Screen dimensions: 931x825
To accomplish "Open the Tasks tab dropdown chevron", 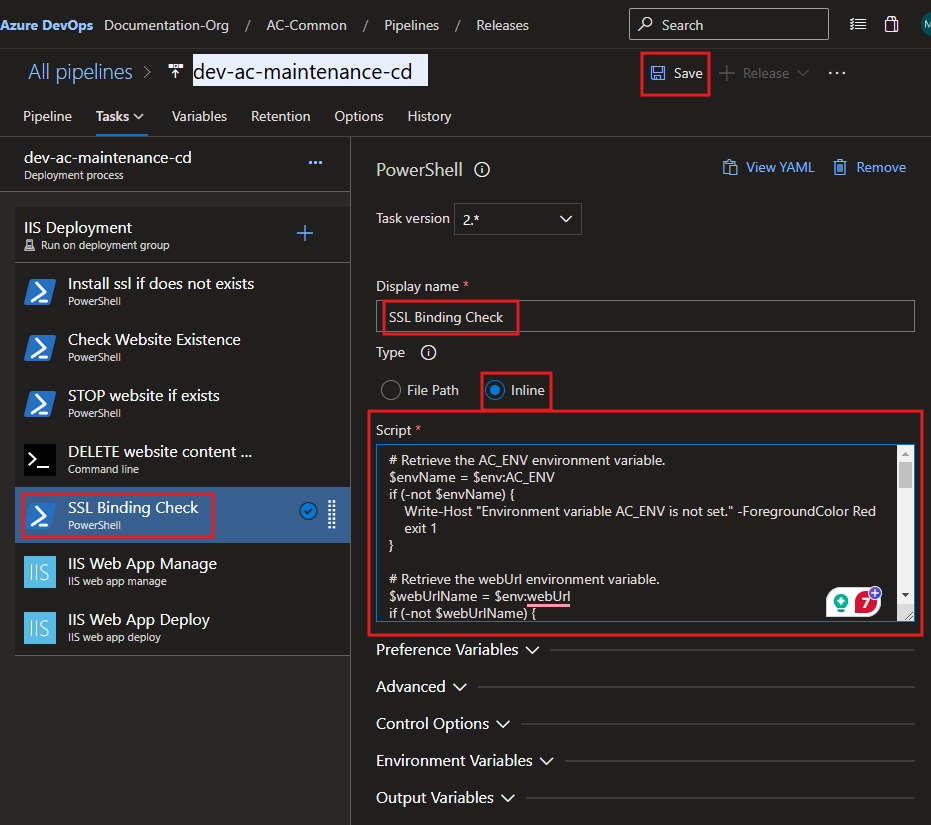I will [138, 116].
